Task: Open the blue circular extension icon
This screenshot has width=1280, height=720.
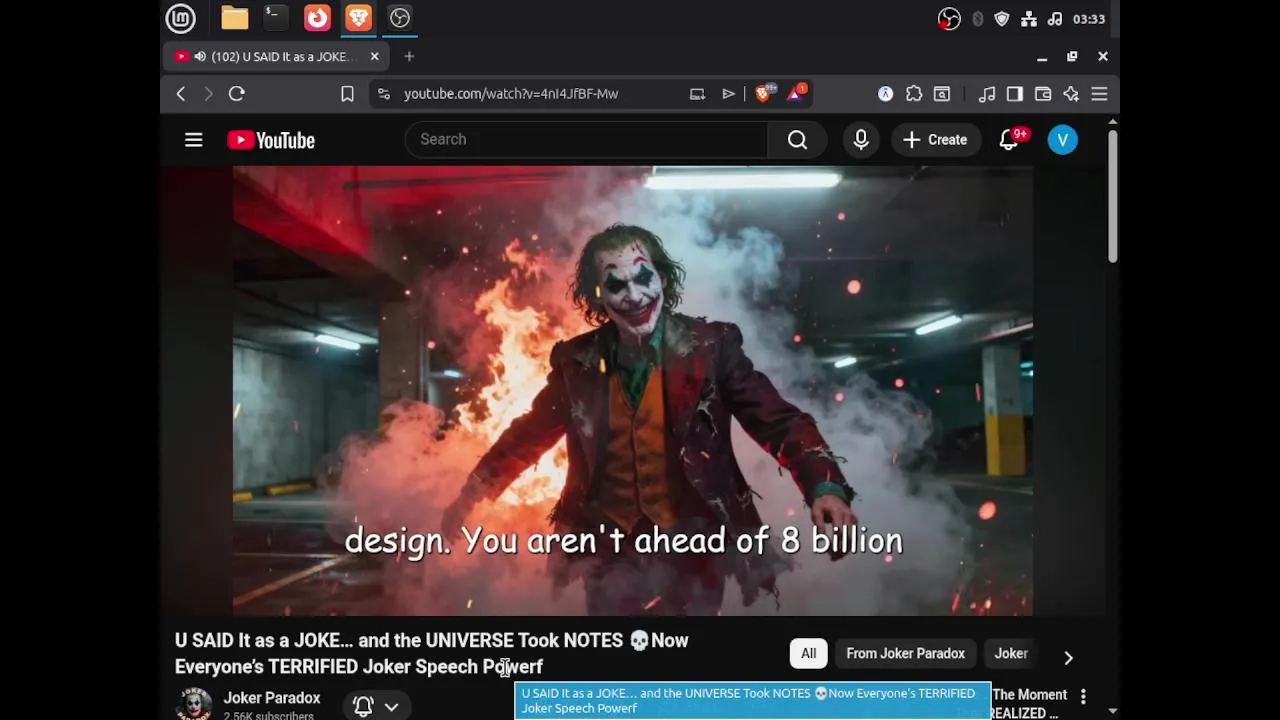Action: [x=885, y=94]
